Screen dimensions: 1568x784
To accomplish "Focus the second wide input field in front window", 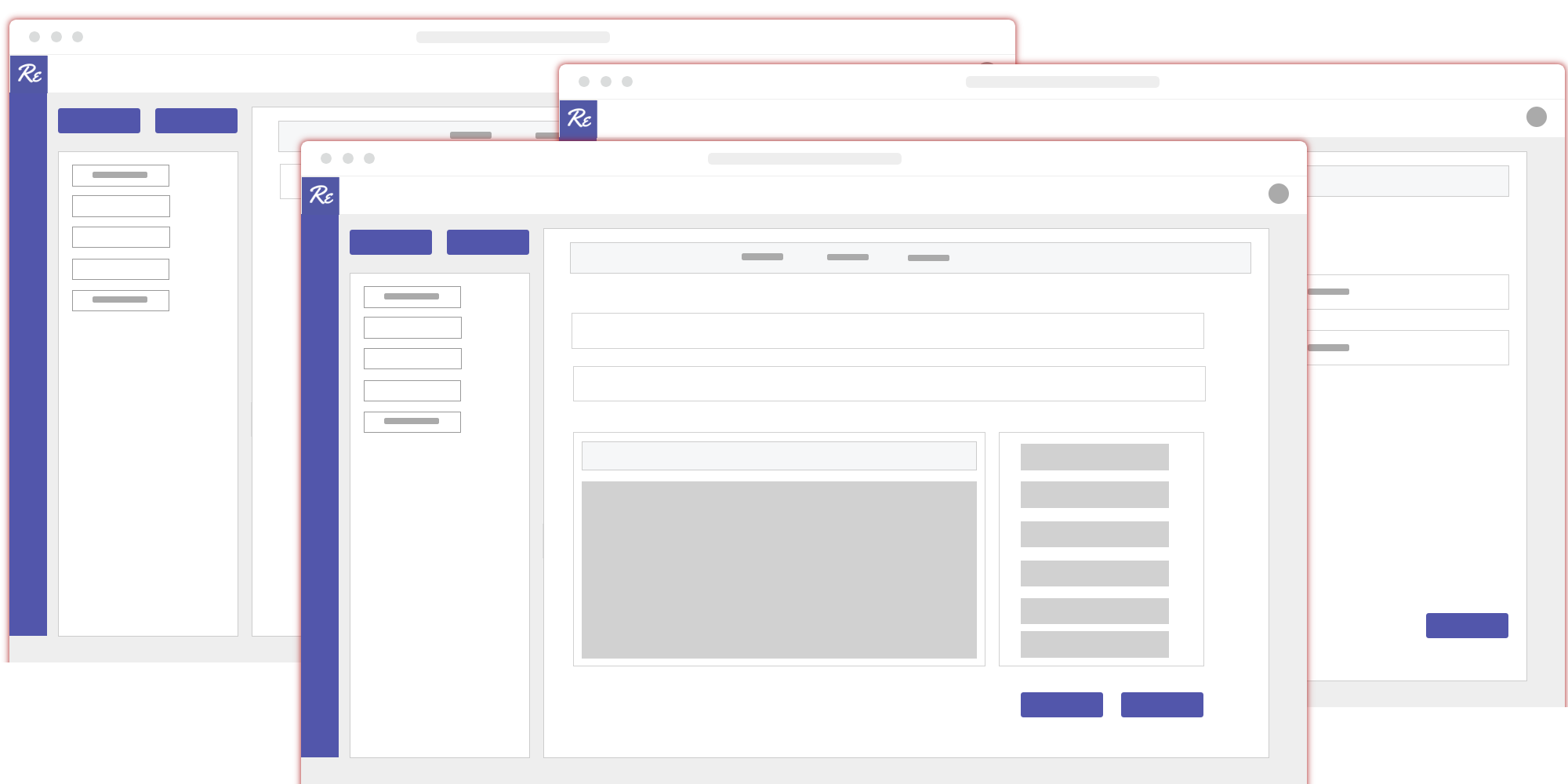I will point(889,384).
